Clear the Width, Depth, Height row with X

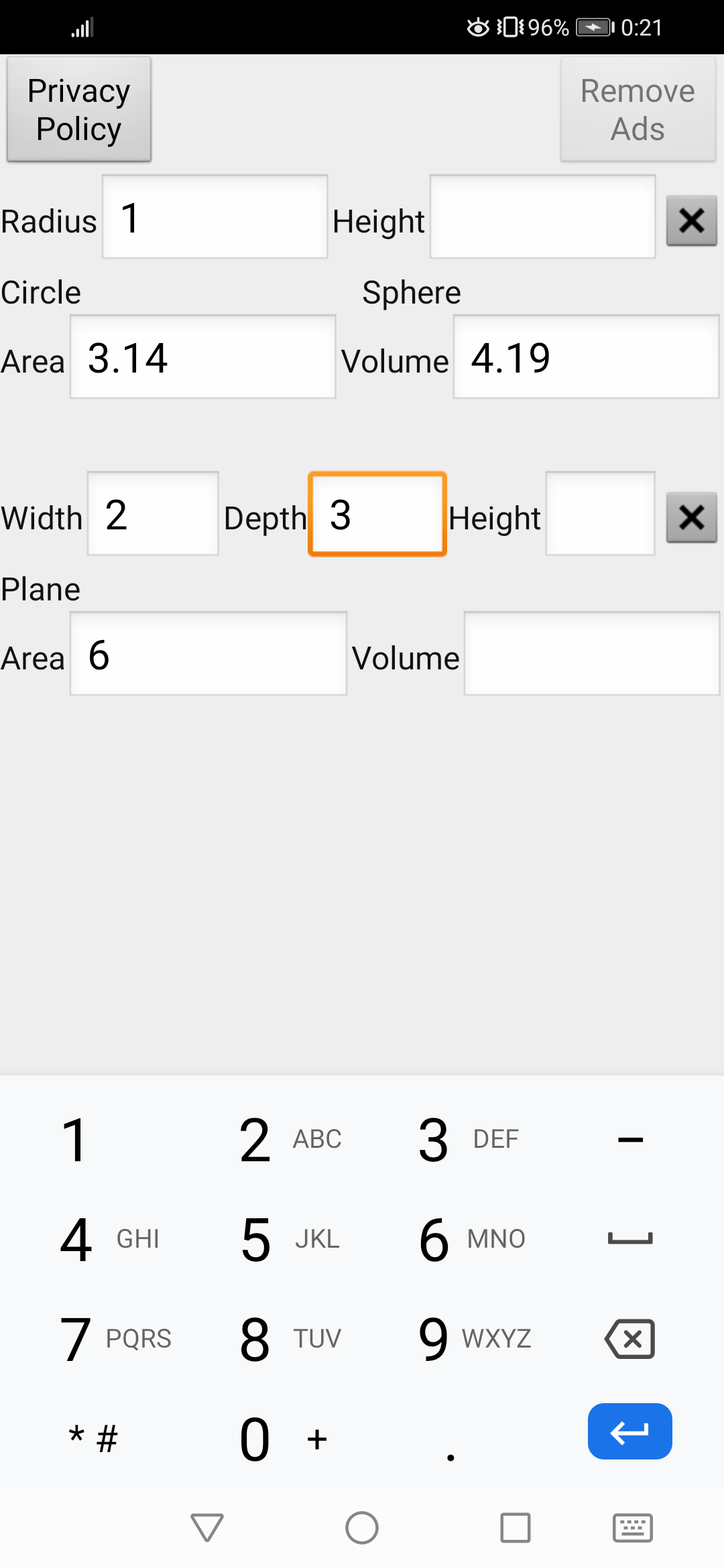691,517
